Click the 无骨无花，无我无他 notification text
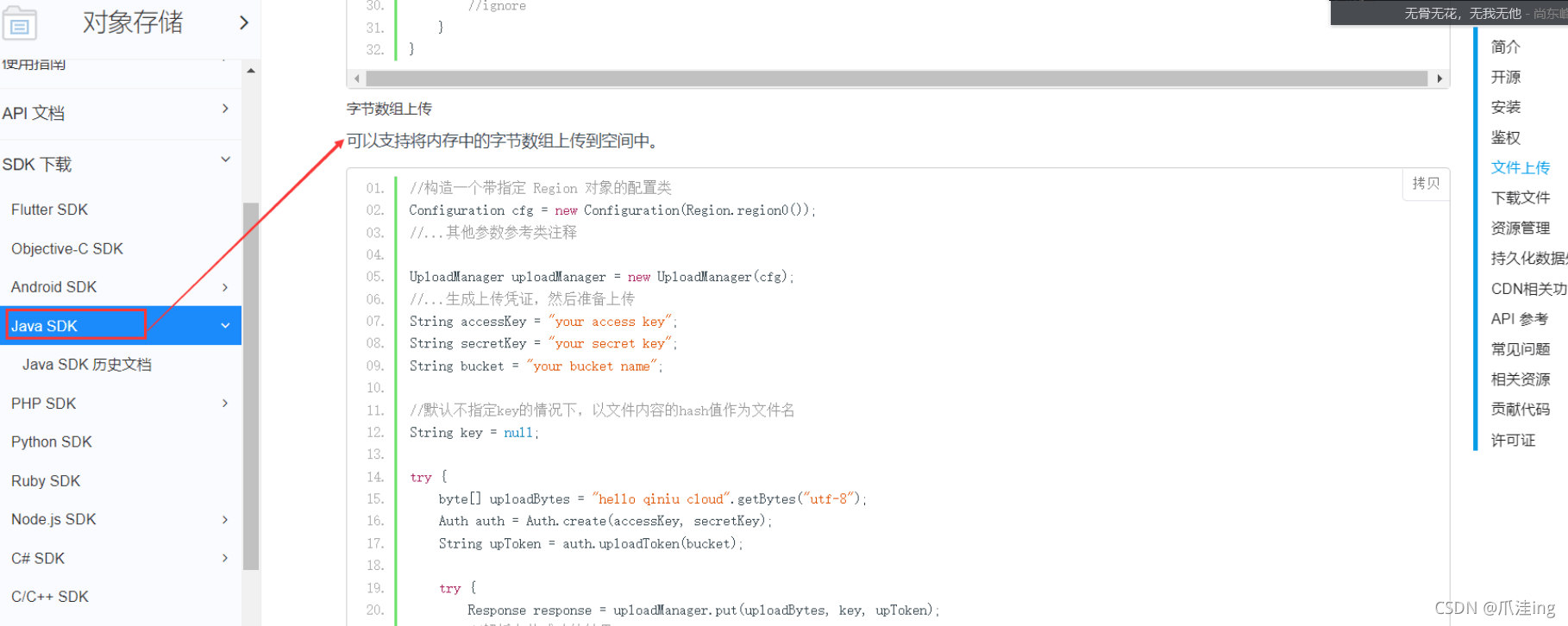Screen dimensions: 1568x626 1463,13
